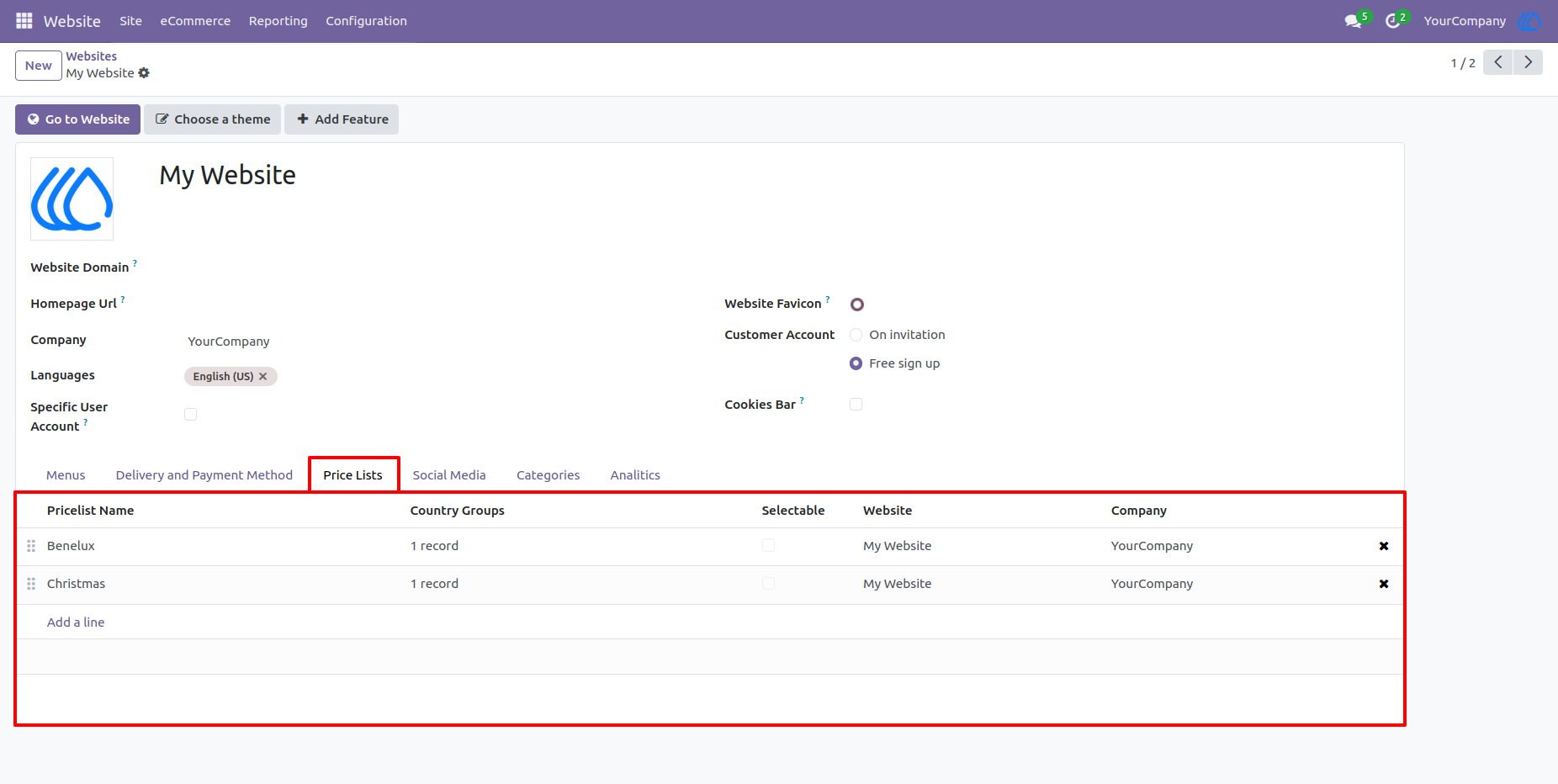Open the activities clock icon

point(1393,21)
